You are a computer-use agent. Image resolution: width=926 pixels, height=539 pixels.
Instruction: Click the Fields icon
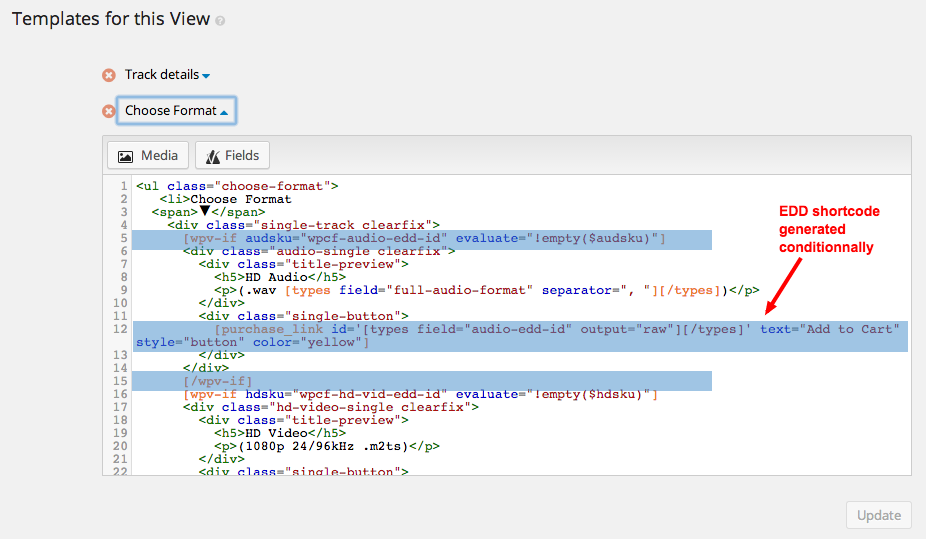coord(213,156)
